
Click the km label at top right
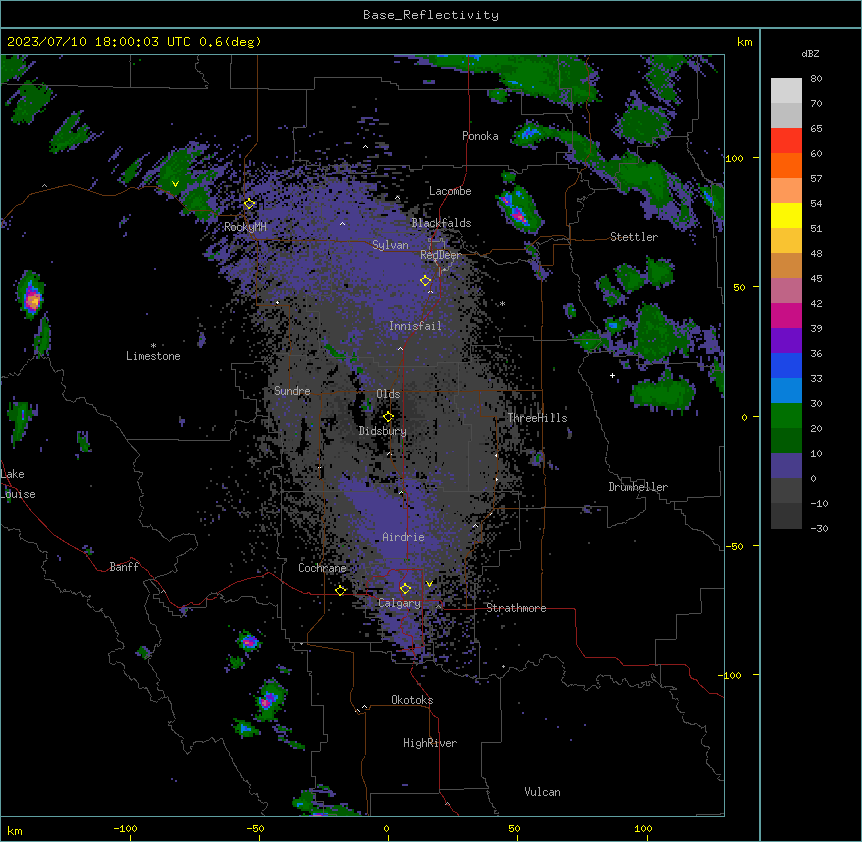click(x=745, y=42)
